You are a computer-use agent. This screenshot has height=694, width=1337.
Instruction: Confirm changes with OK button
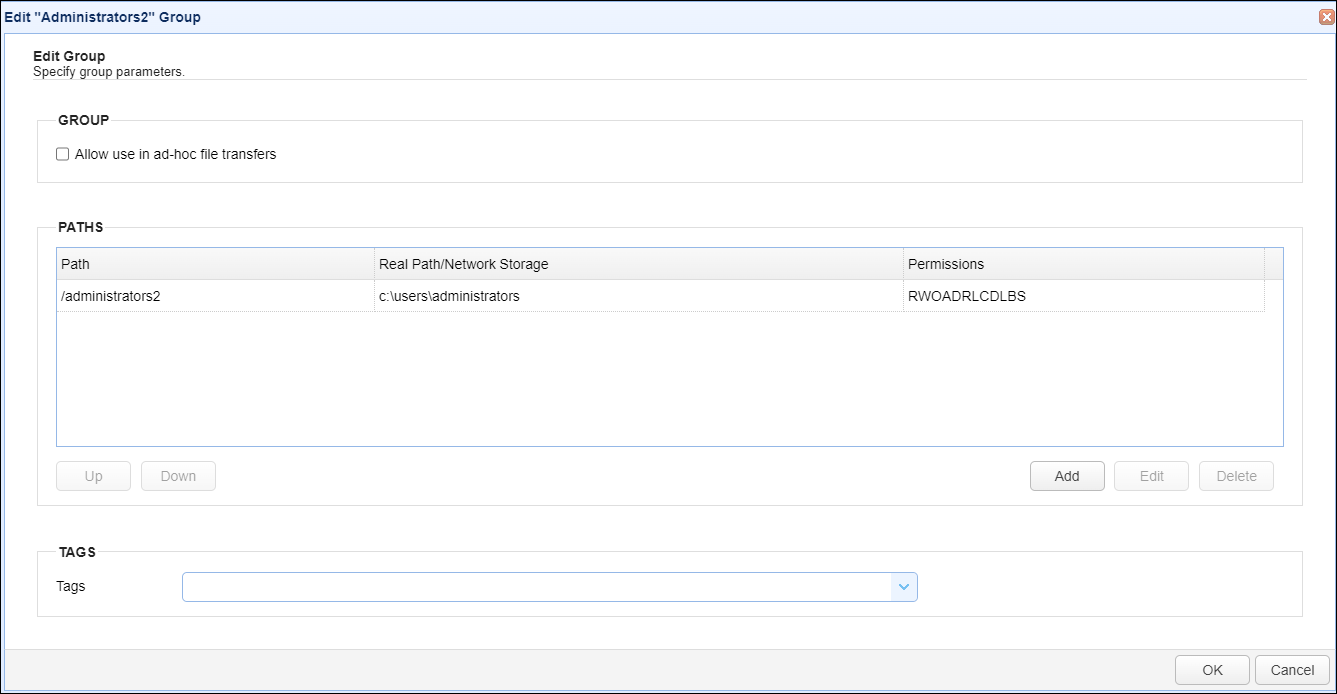(x=1212, y=670)
